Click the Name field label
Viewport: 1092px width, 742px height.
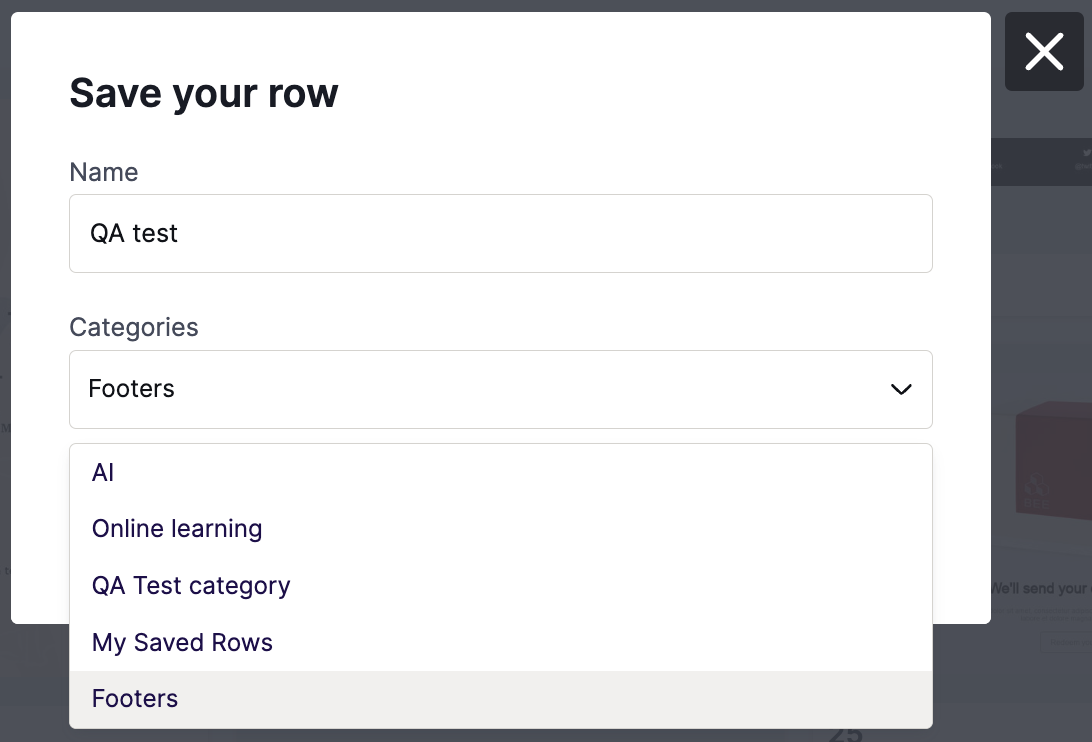(104, 172)
